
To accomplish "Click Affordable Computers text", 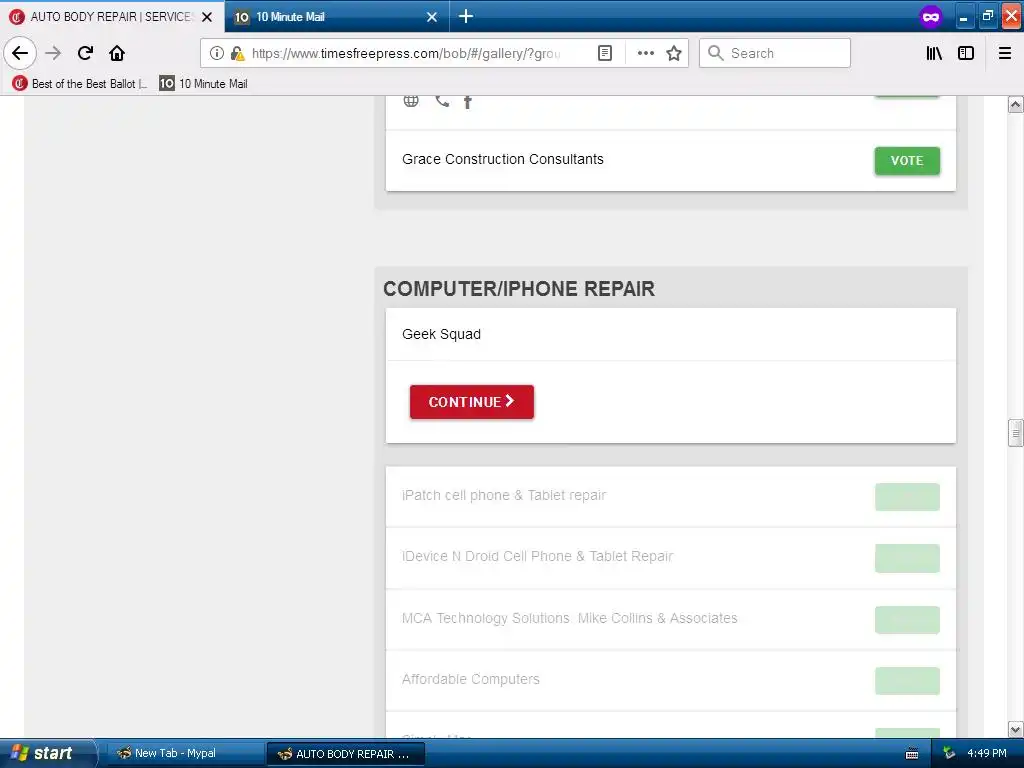I will [471, 679].
